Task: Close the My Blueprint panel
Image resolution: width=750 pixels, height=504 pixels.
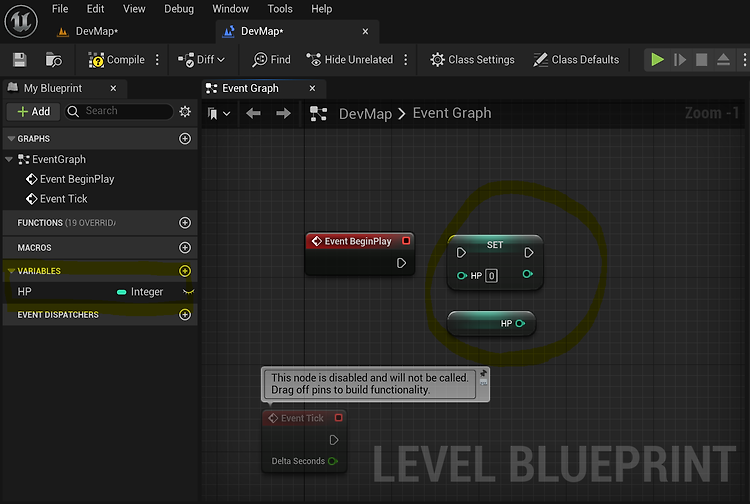Action: 113,88
